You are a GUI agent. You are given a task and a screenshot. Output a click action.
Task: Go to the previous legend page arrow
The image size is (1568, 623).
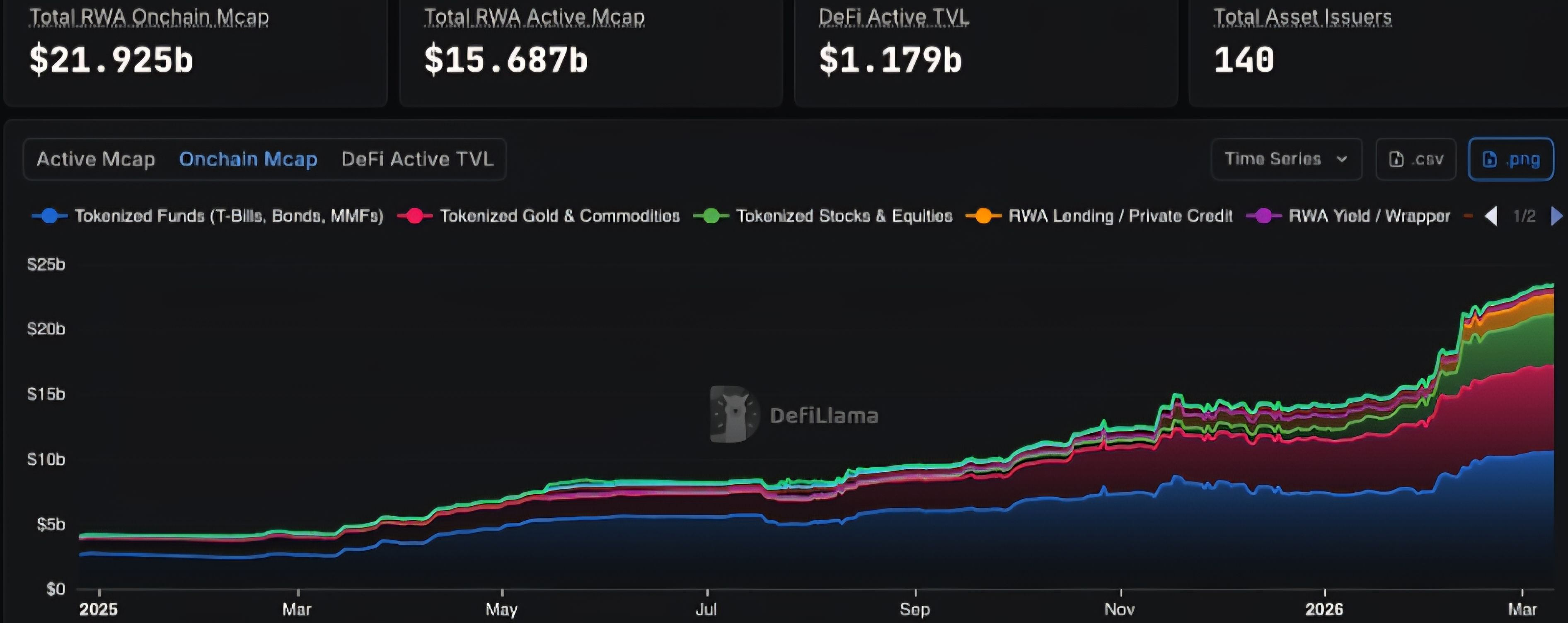(x=1491, y=216)
